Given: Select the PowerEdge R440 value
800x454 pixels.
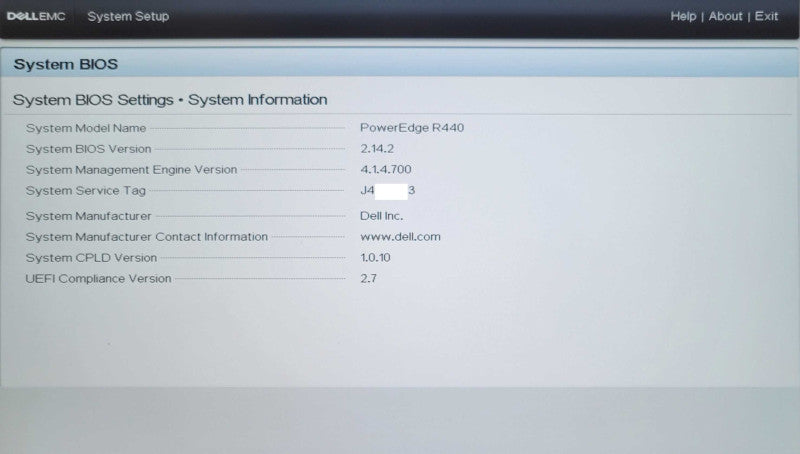Looking at the screenshot, I should (412, 128).
